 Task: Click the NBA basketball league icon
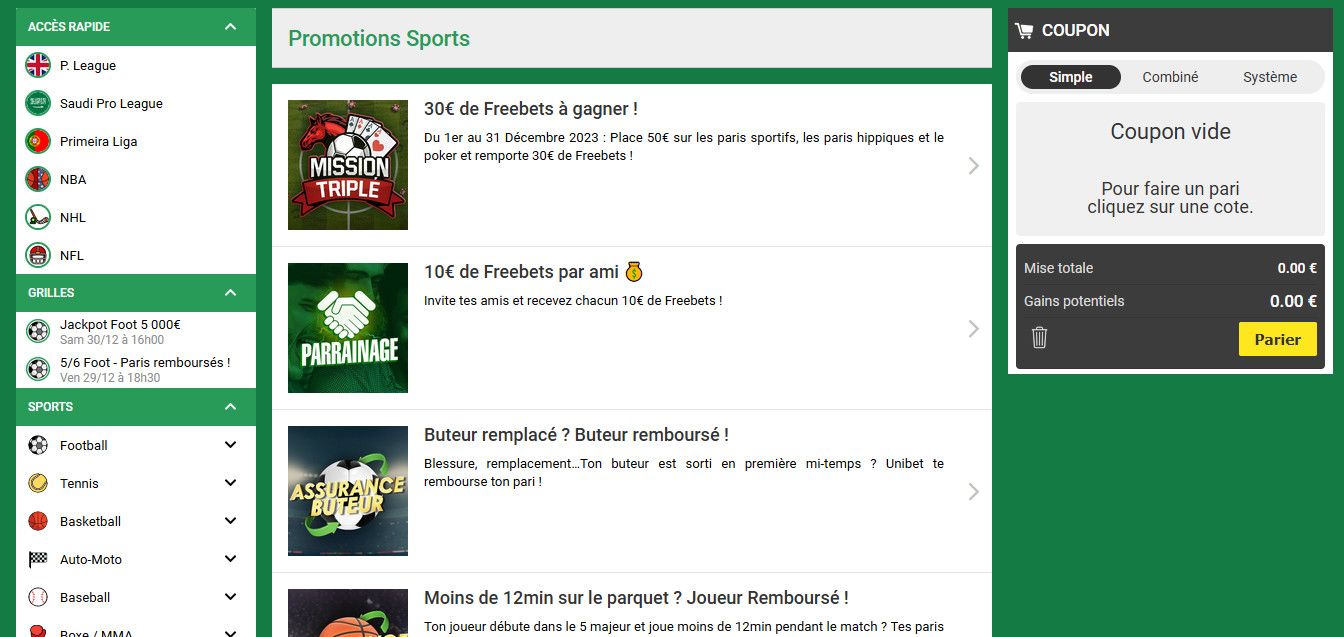pyautogui.click(x=38, y=179)
